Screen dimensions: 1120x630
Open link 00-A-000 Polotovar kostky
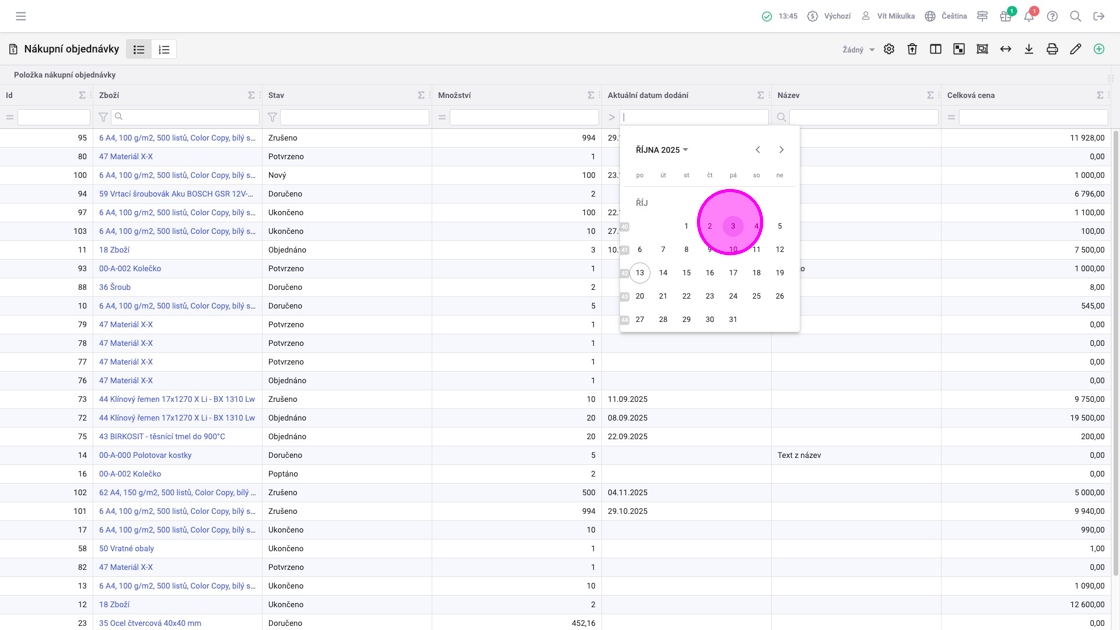tap(145, 455)
